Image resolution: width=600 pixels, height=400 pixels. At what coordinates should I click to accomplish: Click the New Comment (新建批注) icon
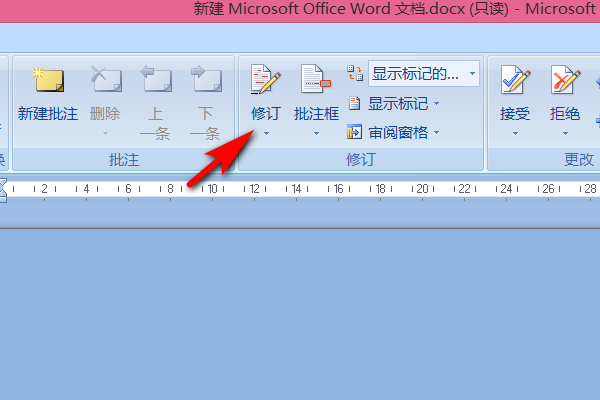pos(48,80)
